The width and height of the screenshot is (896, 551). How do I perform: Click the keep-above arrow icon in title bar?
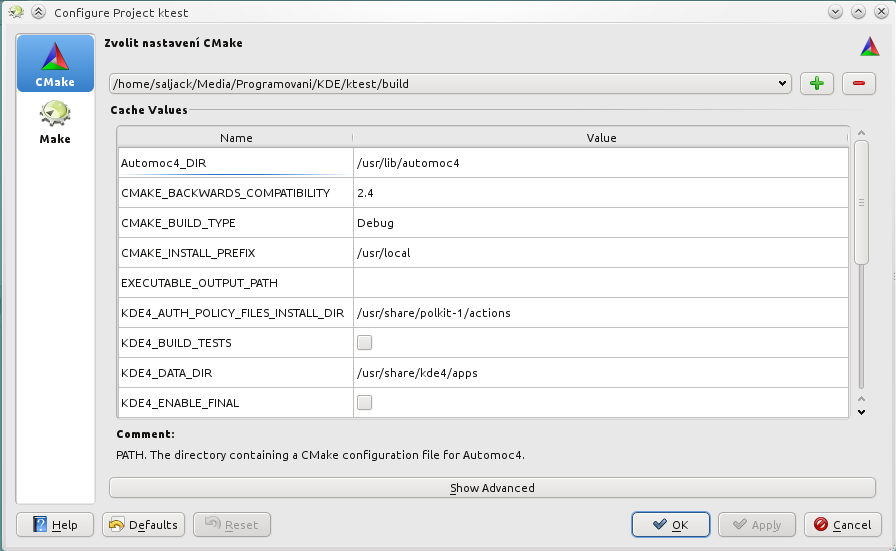tap(38, 12)
